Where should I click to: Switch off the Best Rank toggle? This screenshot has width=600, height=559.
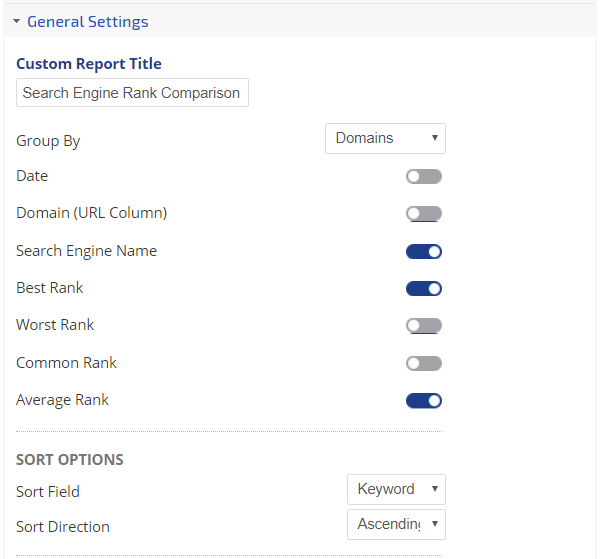424,289
